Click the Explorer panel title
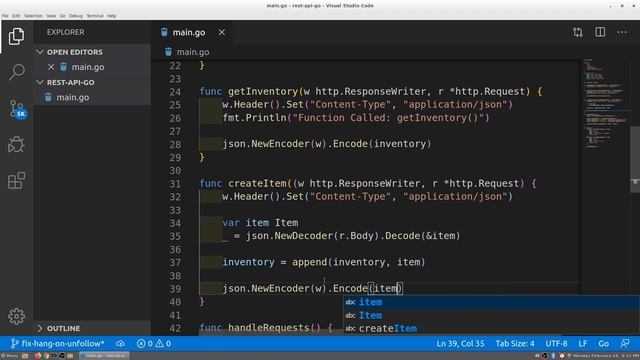This screenshot has width=640, height=360. (x=65, y=32)
